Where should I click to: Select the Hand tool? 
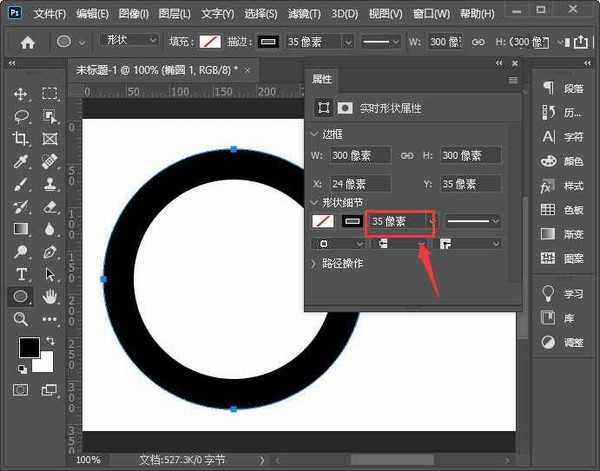pyautogui.click(x=50, y=296)
